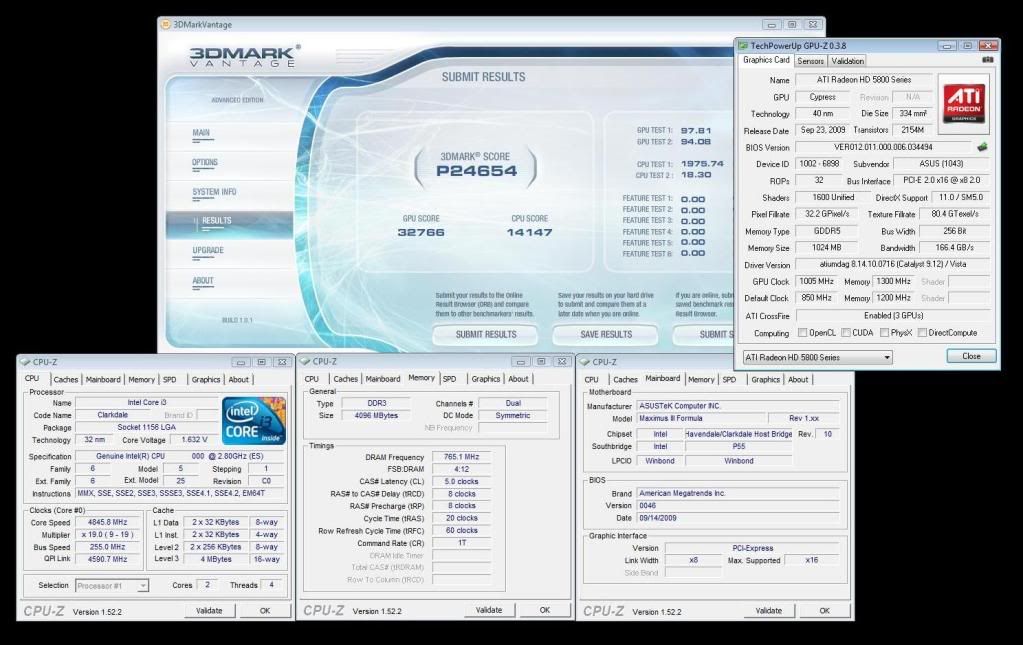Click the 3DMarkVantage title bar icon
The image size is (1023, 645).
[x=166, y=25]
